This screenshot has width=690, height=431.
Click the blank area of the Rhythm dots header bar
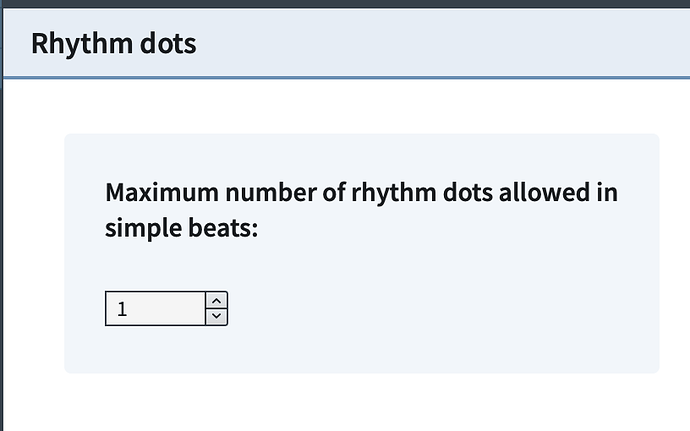click(x=450, y=44)
